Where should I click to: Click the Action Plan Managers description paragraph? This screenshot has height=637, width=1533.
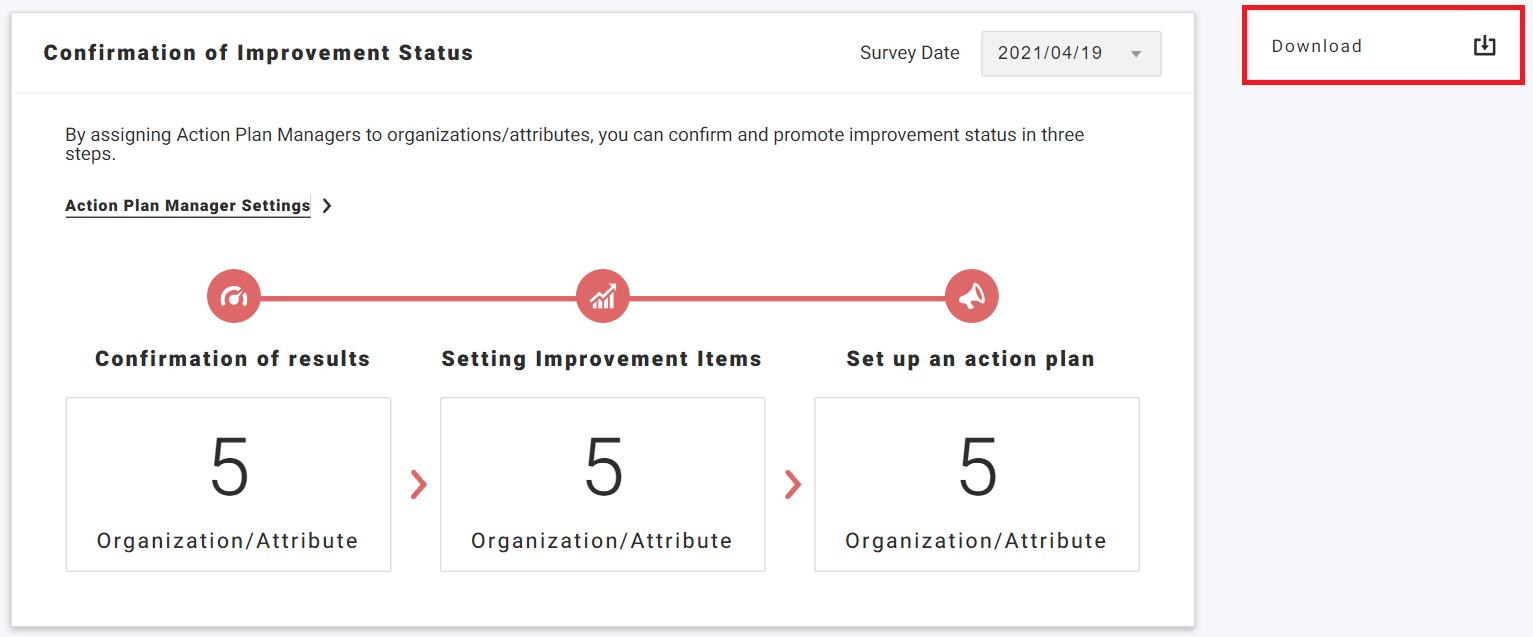(x=574, y=144)
